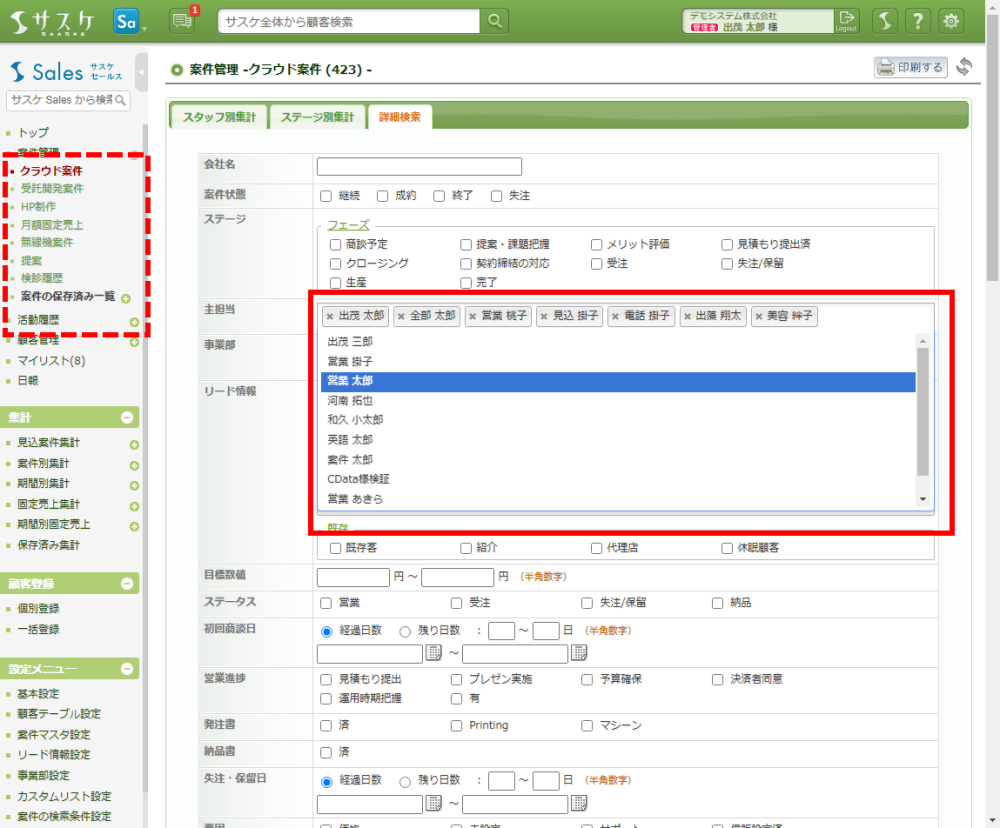Check the 継続 checkbox
1000x828 pixels.
tap(326, 196)
